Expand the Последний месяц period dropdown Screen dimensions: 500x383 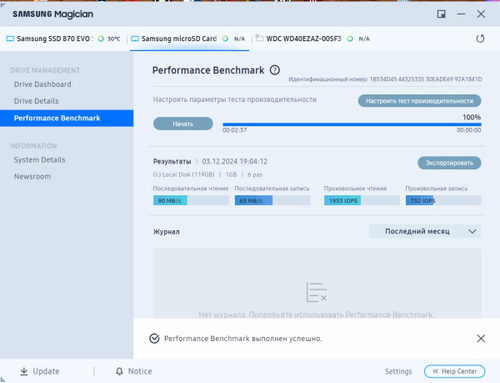(x=425, y=231)
